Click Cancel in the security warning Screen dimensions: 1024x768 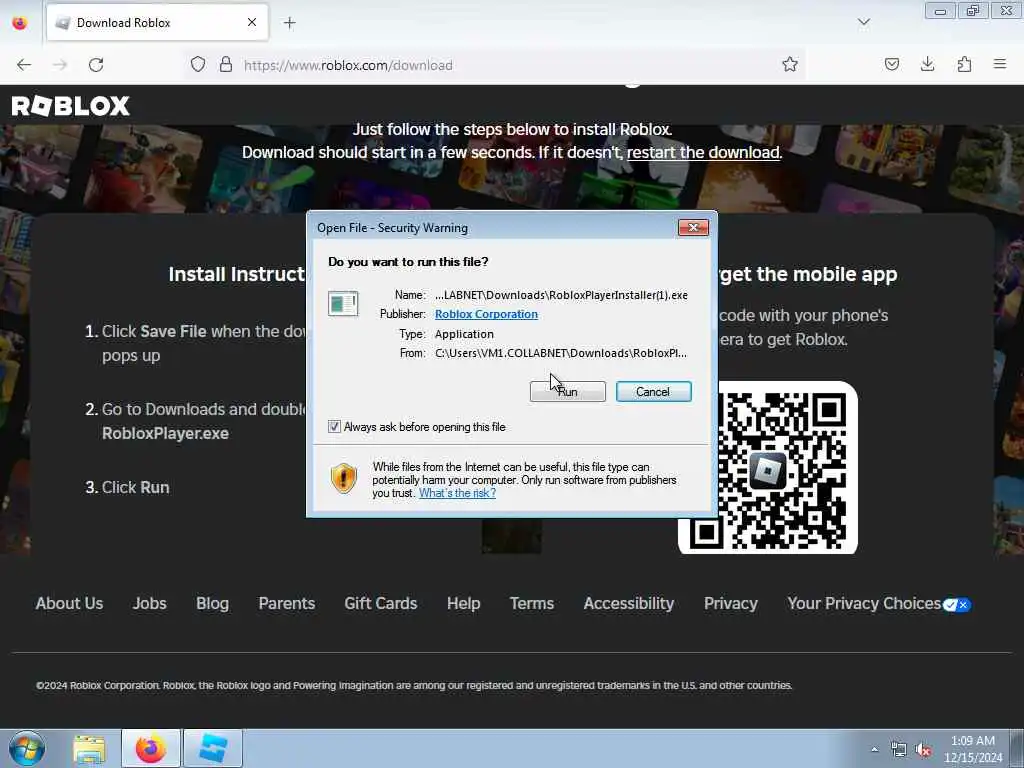tap(653, 392)
